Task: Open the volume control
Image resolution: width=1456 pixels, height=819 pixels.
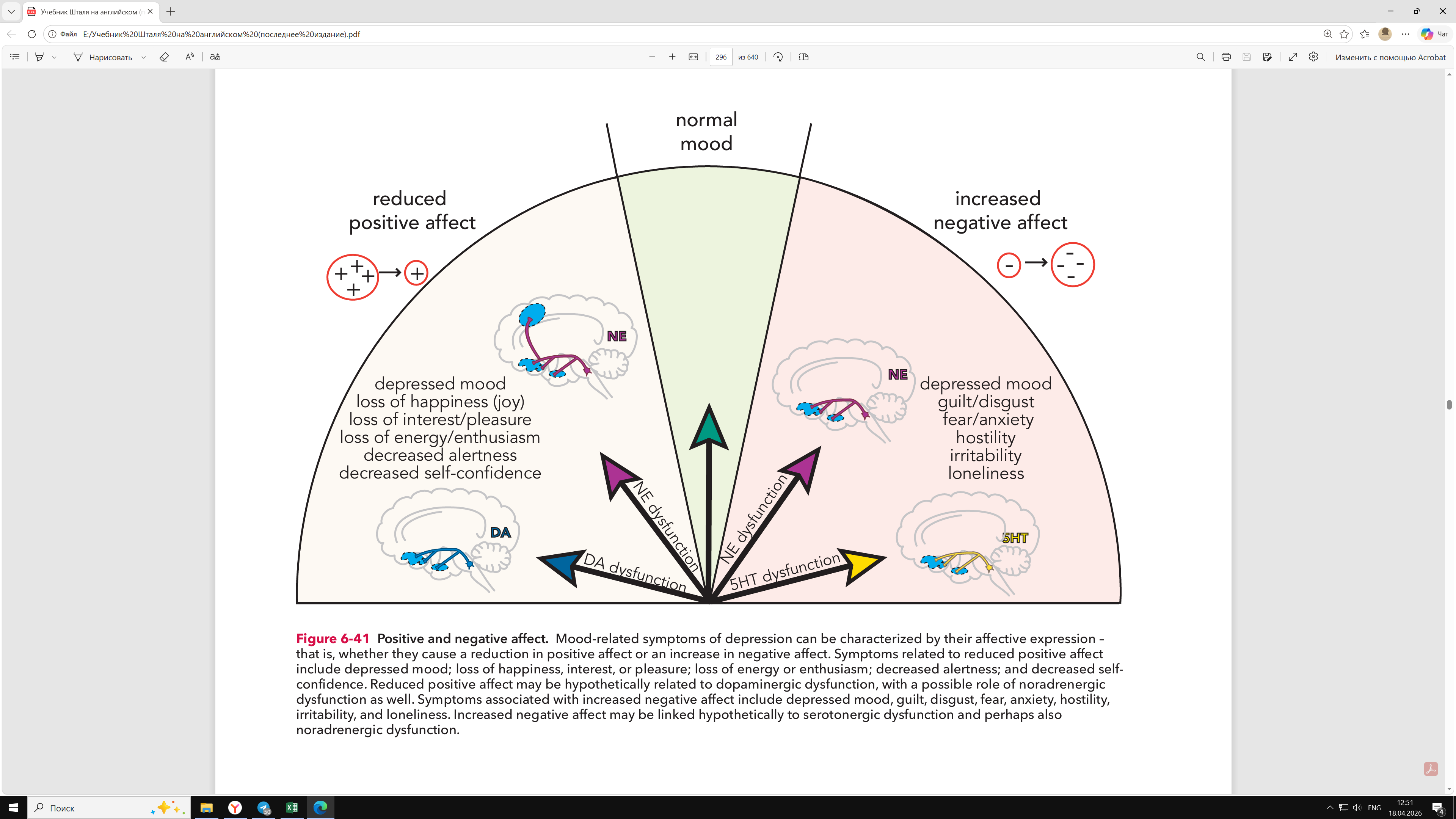Action: click(1357, 808)
